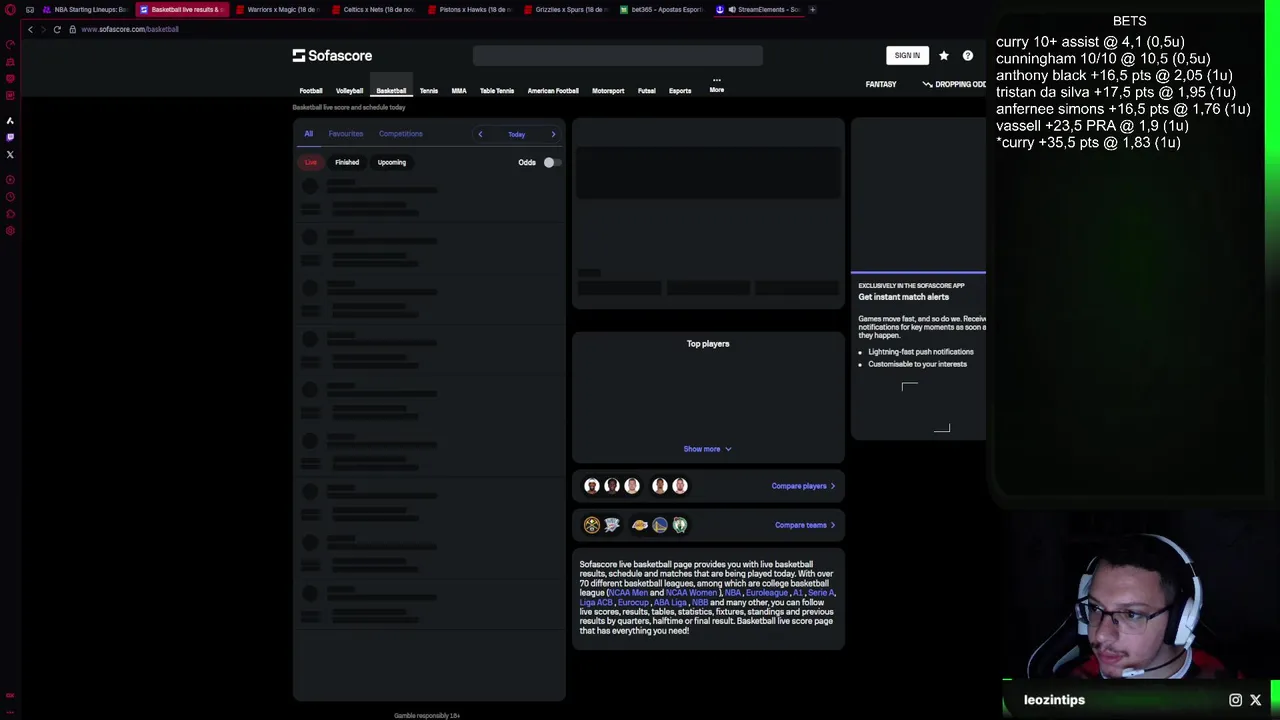The height and width of the screenshot is (720, 1280).
Task: Click the site lock icon in address bar
Action: 72,29
